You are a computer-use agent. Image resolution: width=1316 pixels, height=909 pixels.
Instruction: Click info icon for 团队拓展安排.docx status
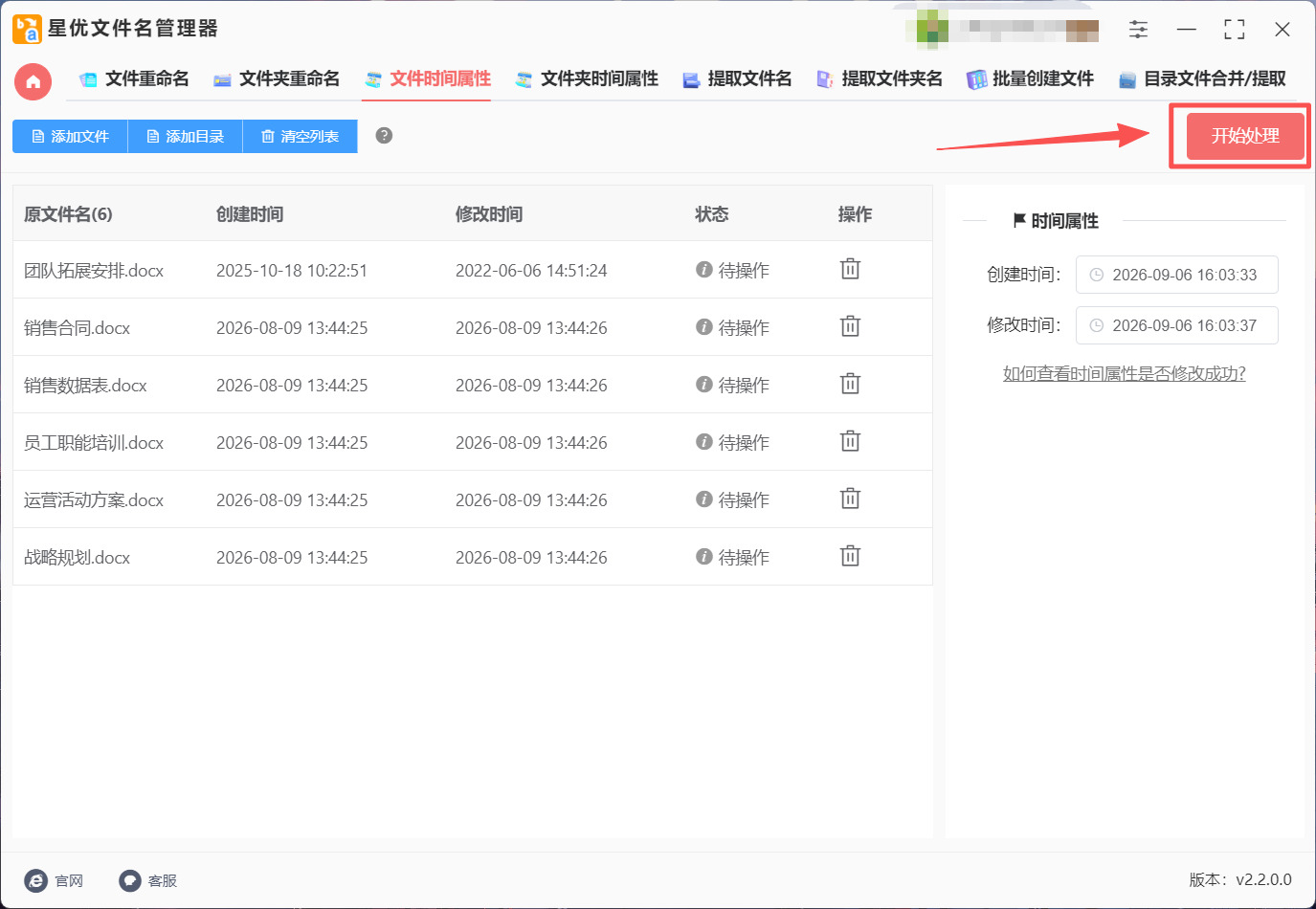[704, 270]
